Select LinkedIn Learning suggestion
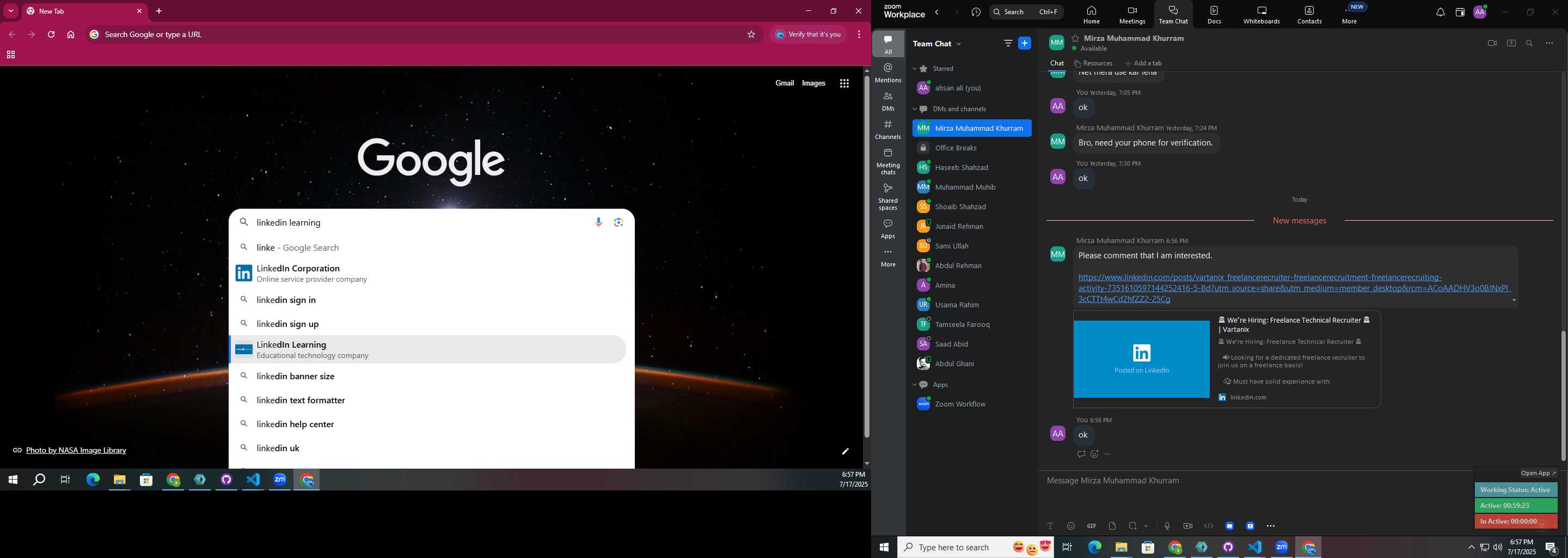Viewport: 1568px width, 558px height. [x=428, y=350]
